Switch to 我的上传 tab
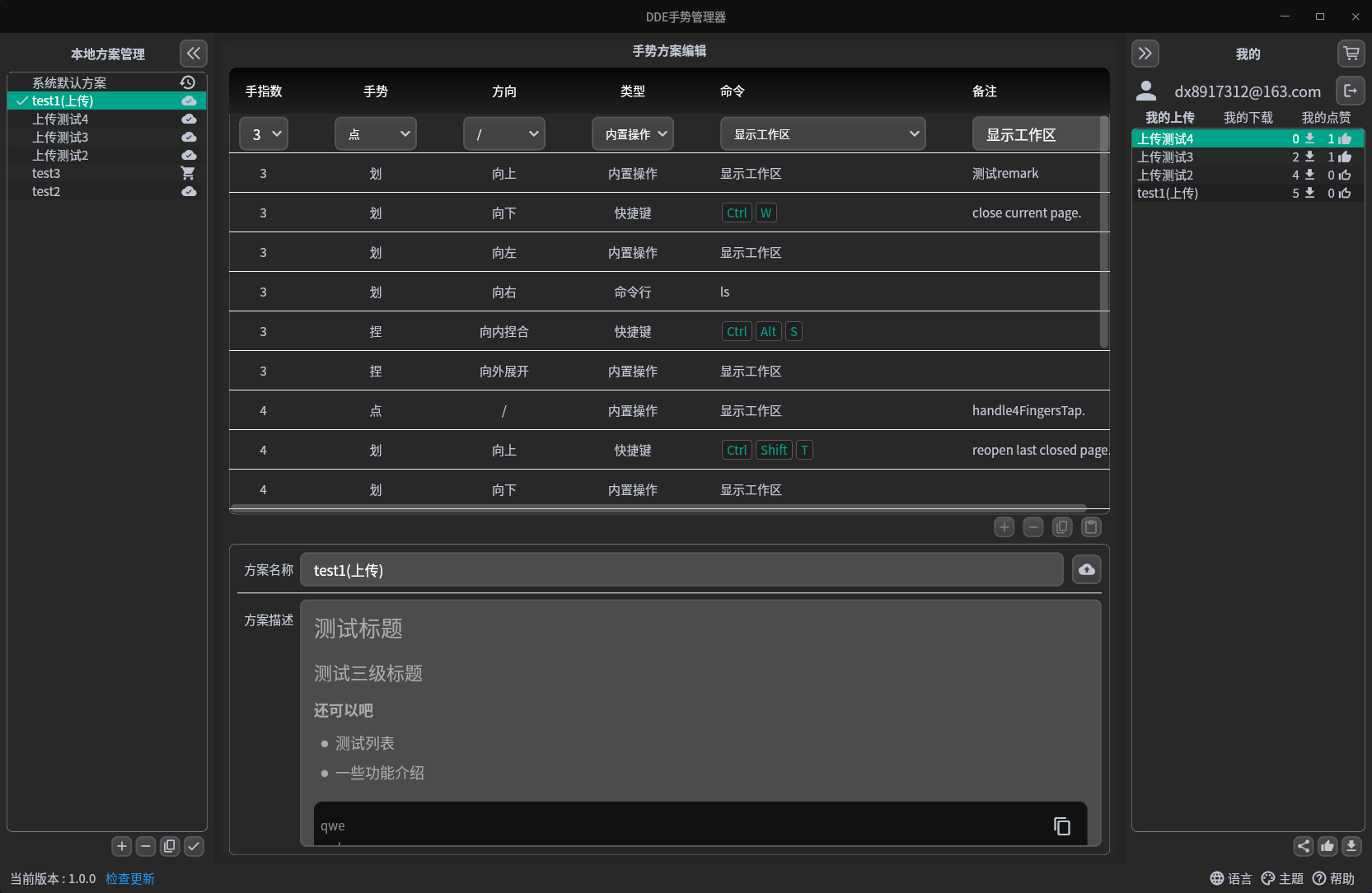 click(x=1170, y=118)
